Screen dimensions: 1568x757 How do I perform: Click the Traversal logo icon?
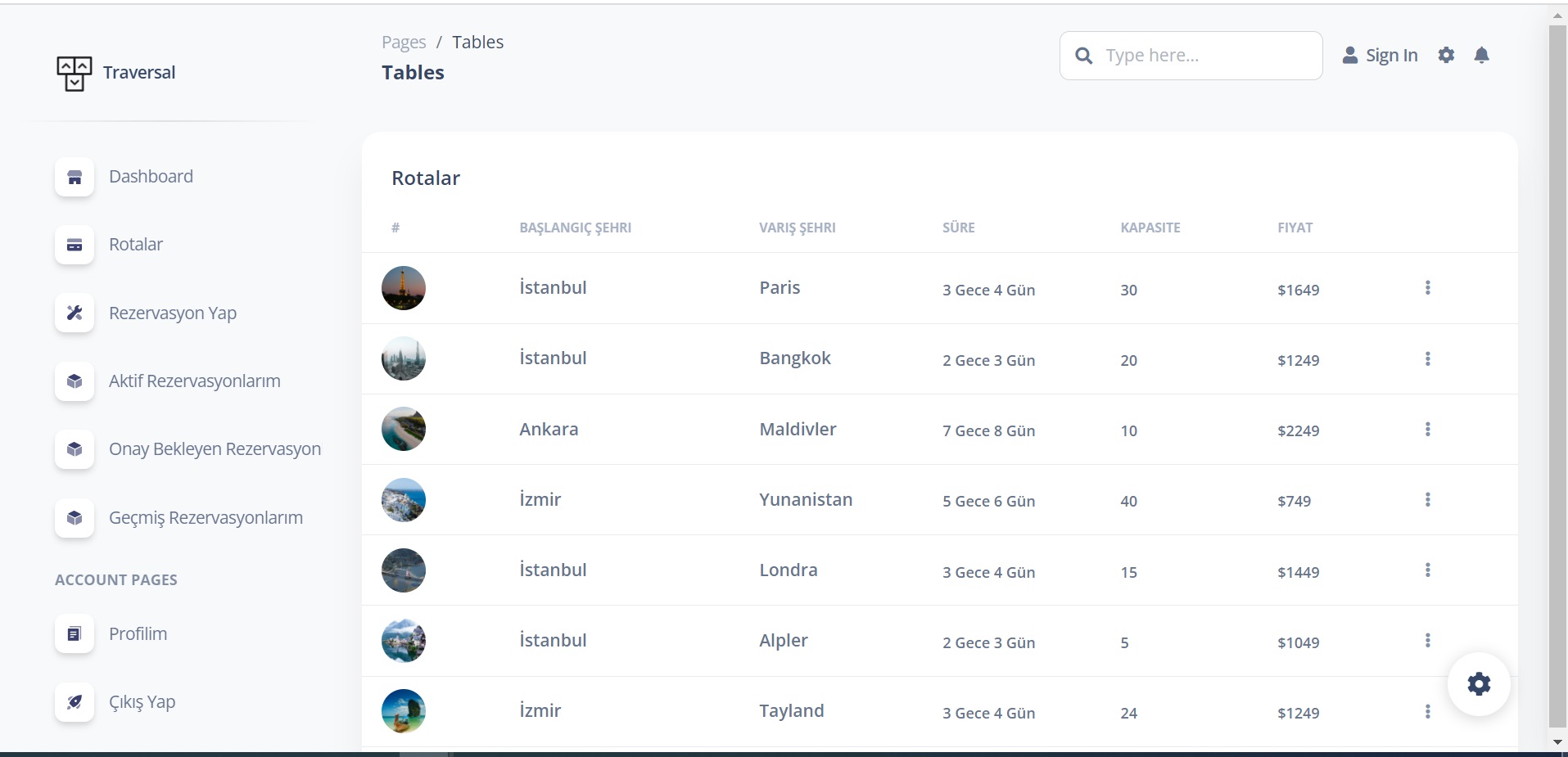pyautogui.click(x=74, y=74)
